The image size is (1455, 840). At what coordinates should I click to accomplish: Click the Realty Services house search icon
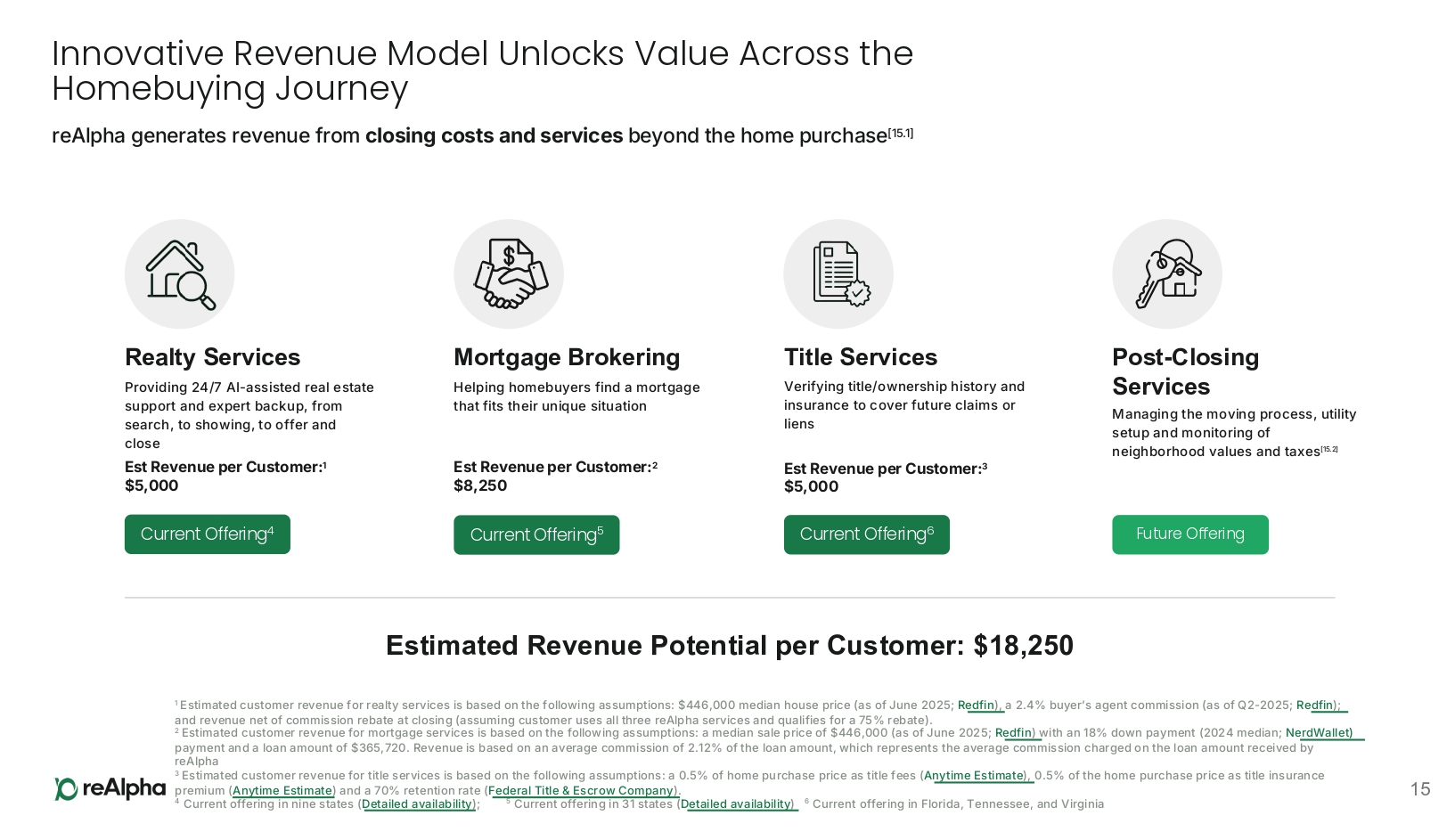pos(179,274)
